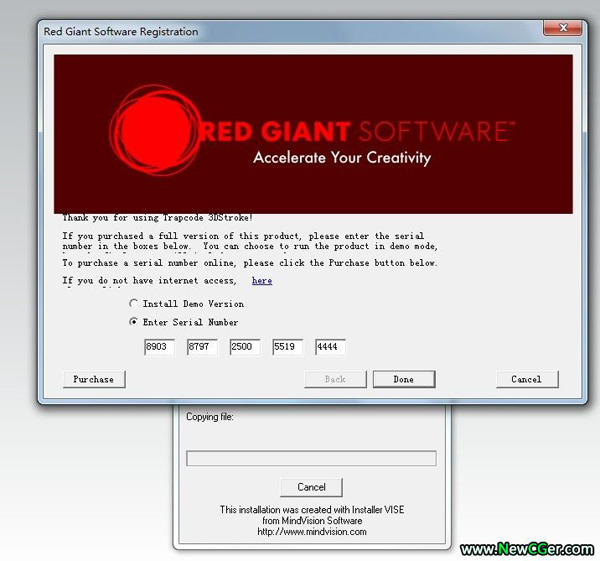Cancel the file copying in installer window
This screenshot has height=561, width=600.
(311, 487)
